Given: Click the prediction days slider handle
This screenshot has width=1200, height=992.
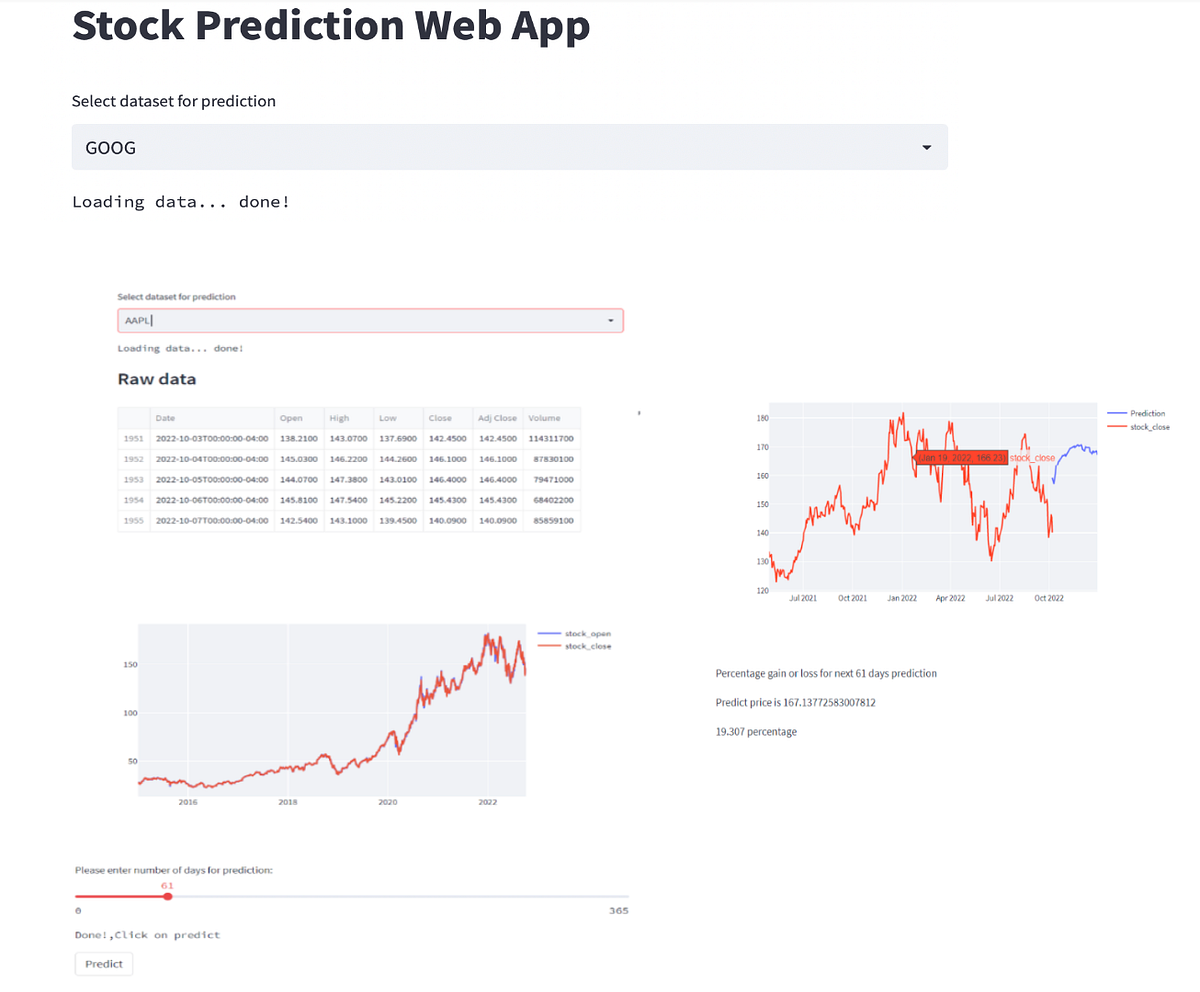Looking at the screenshot, I should (x=168, y=896).
